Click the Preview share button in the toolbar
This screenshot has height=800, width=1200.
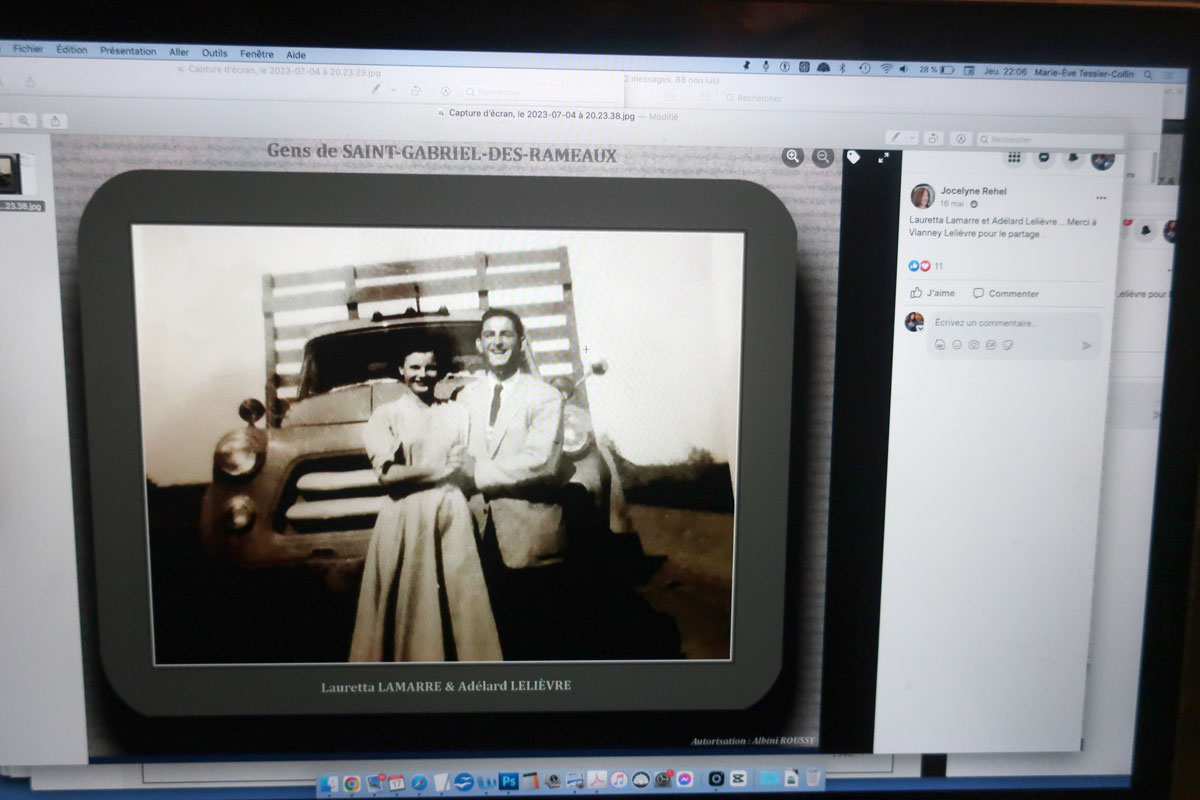click(x=54, y=121)
